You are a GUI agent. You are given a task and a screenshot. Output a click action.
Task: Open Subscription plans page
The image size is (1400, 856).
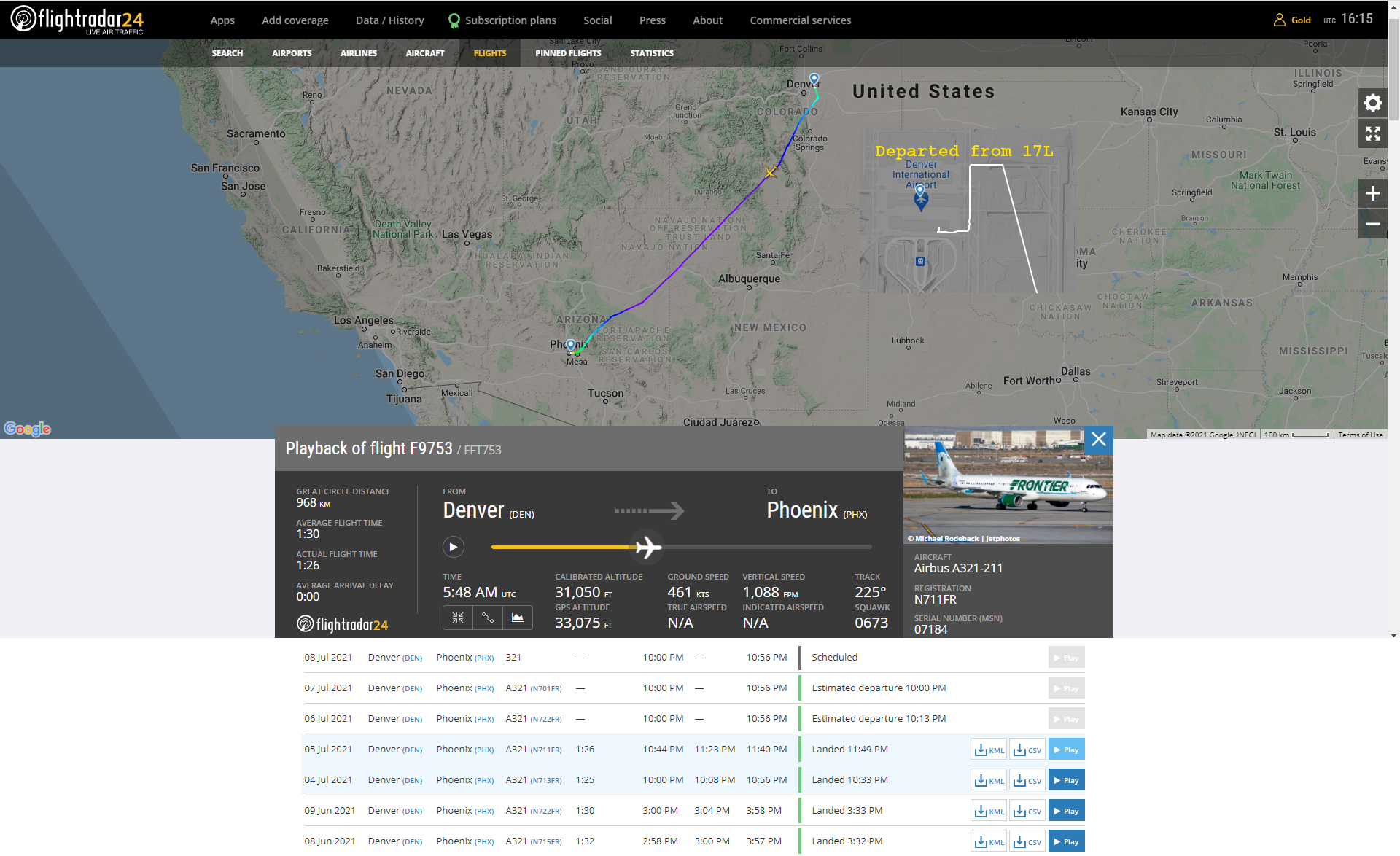click(510, 20)
